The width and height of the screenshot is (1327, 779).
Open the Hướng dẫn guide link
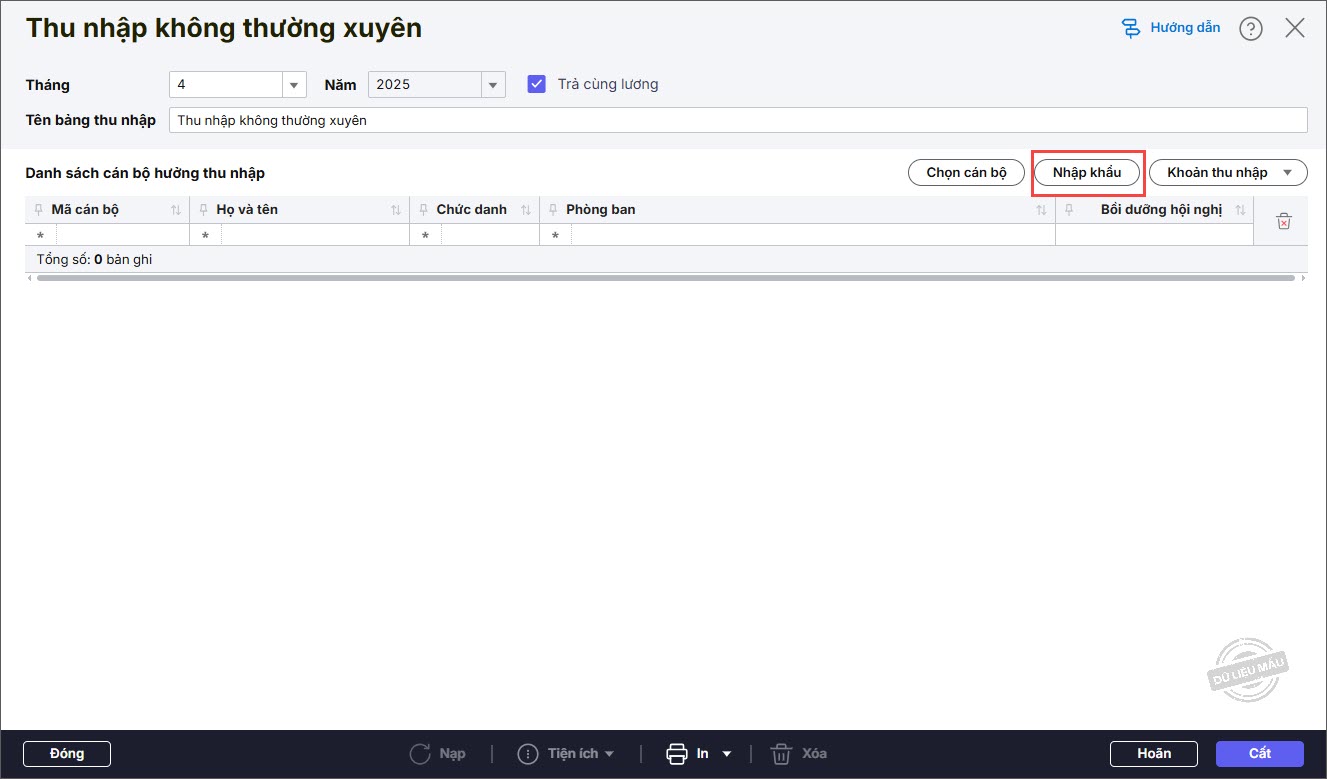tap(1171, 28)
